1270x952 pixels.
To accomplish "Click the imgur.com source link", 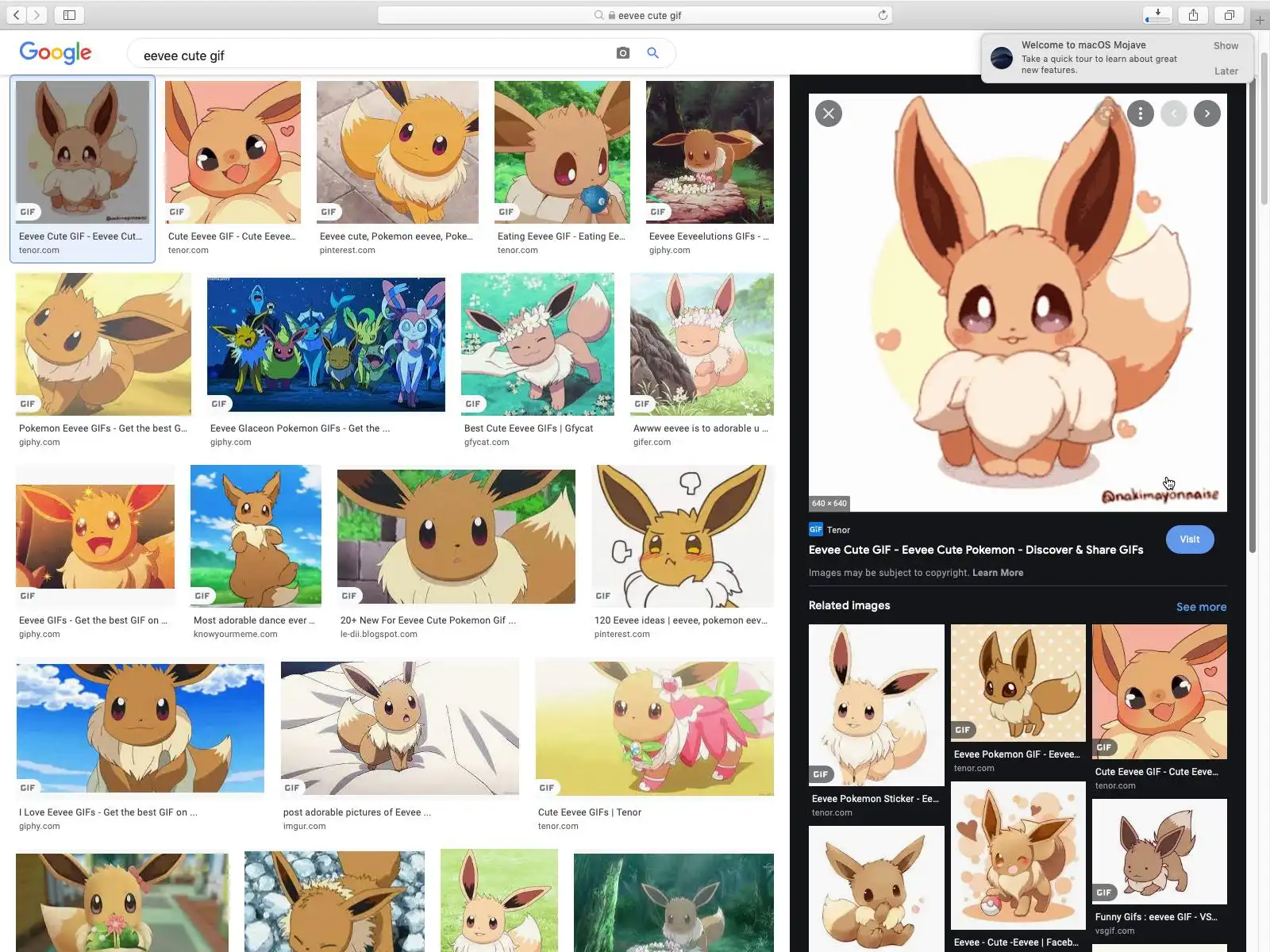I will [305, 826].
